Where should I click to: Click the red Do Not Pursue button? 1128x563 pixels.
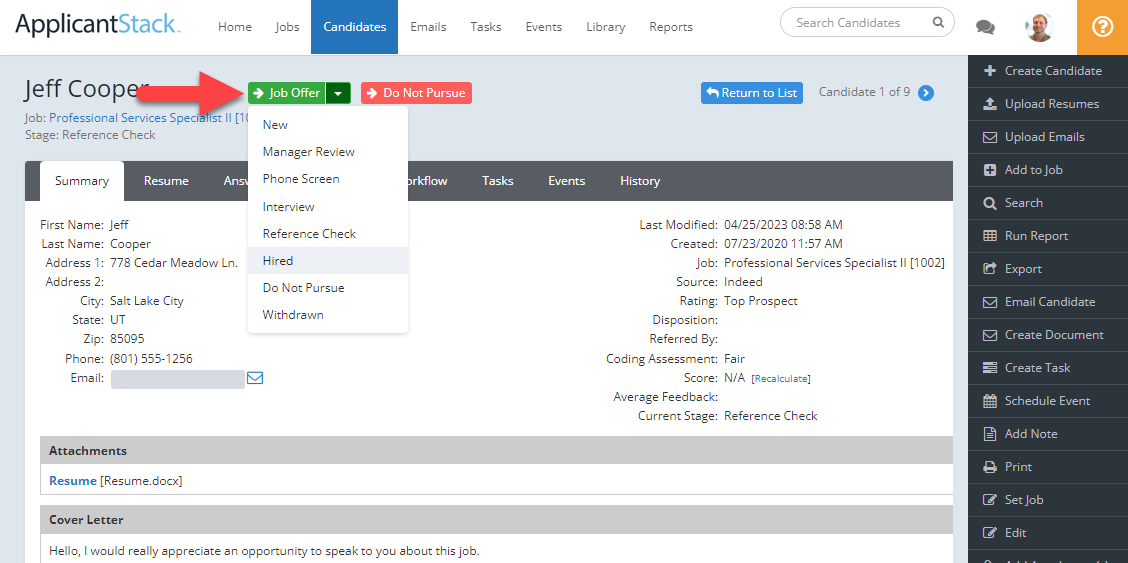pos(416,93)
